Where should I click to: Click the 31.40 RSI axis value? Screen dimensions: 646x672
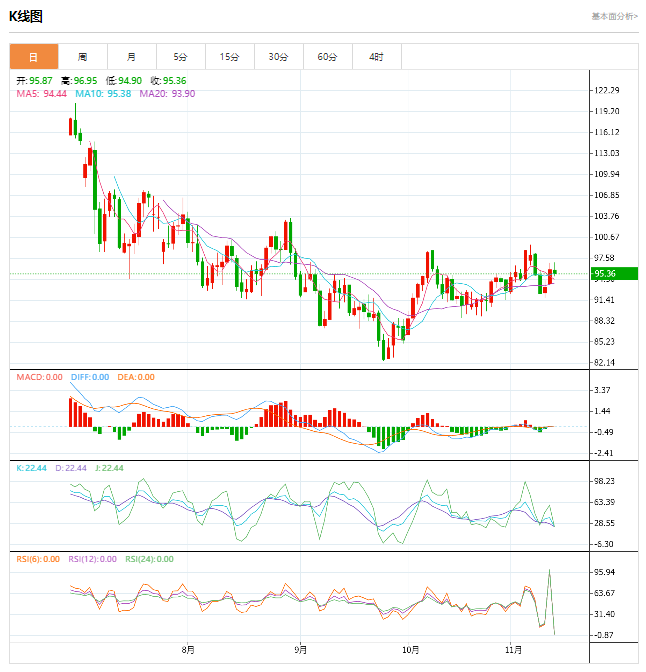(604, 614)
